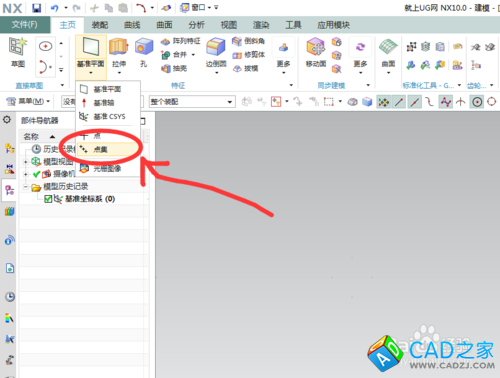
Task: Open the assembly navigator sidebar tab
Action: pyautogui.click(x=10, y=148)
